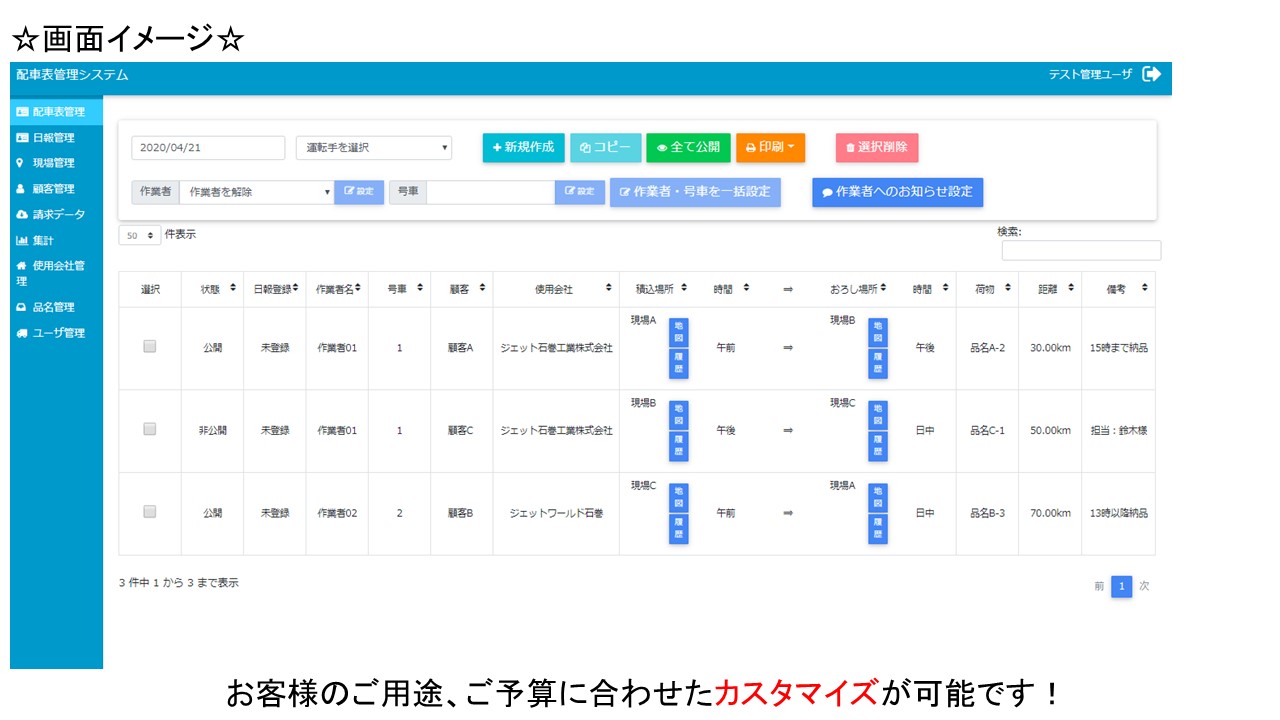
Task: Click 作業者・号車を一括設定 button
Action: click(695, 192)
